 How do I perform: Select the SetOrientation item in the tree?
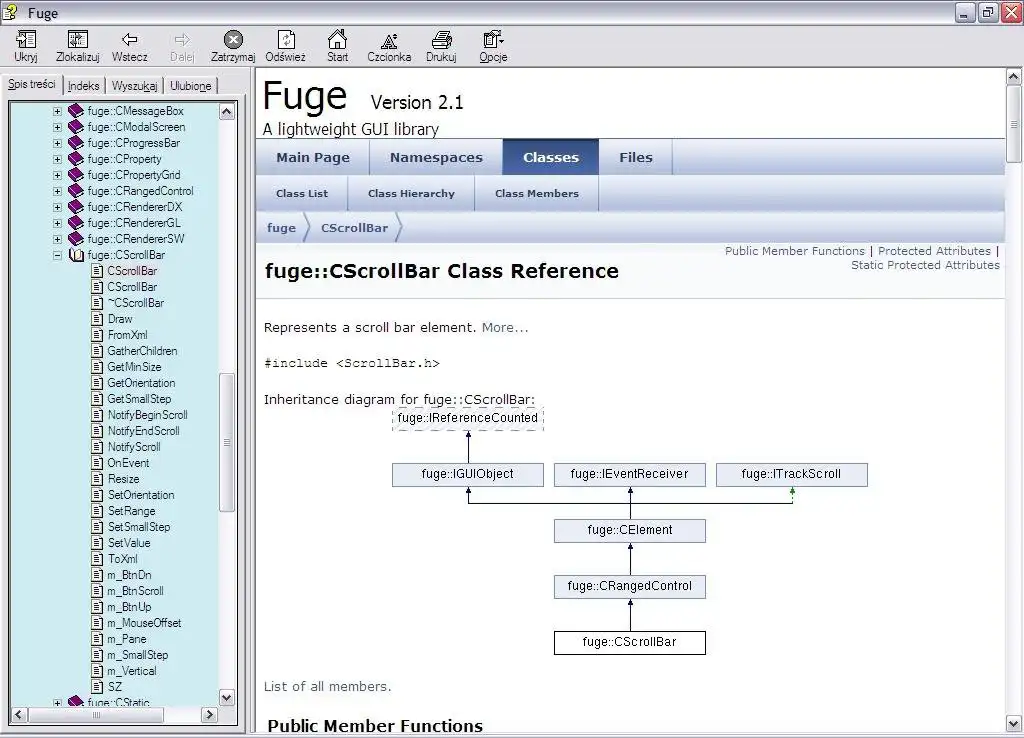tap(140, 495)
